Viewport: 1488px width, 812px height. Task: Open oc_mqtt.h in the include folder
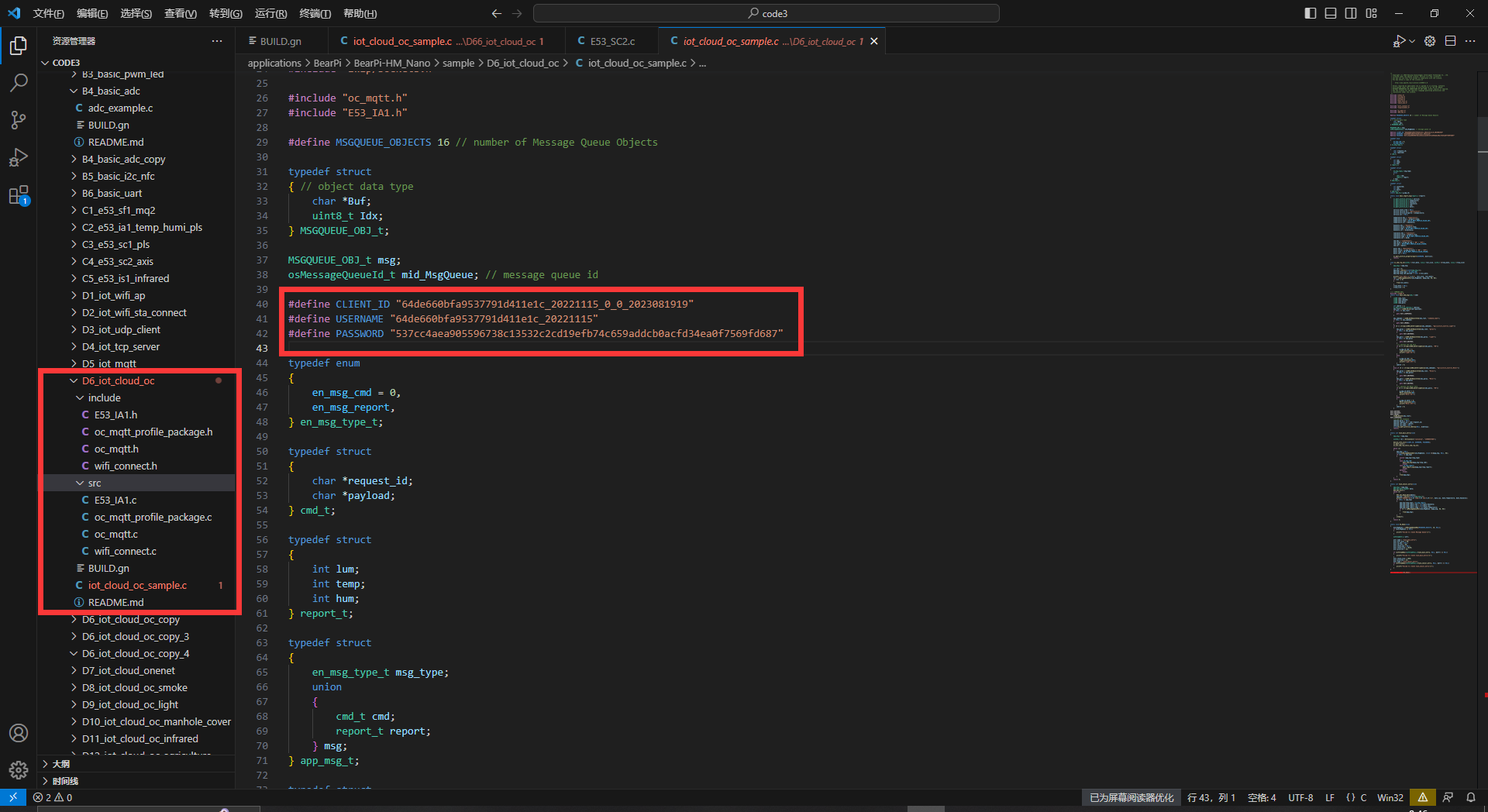116,449
